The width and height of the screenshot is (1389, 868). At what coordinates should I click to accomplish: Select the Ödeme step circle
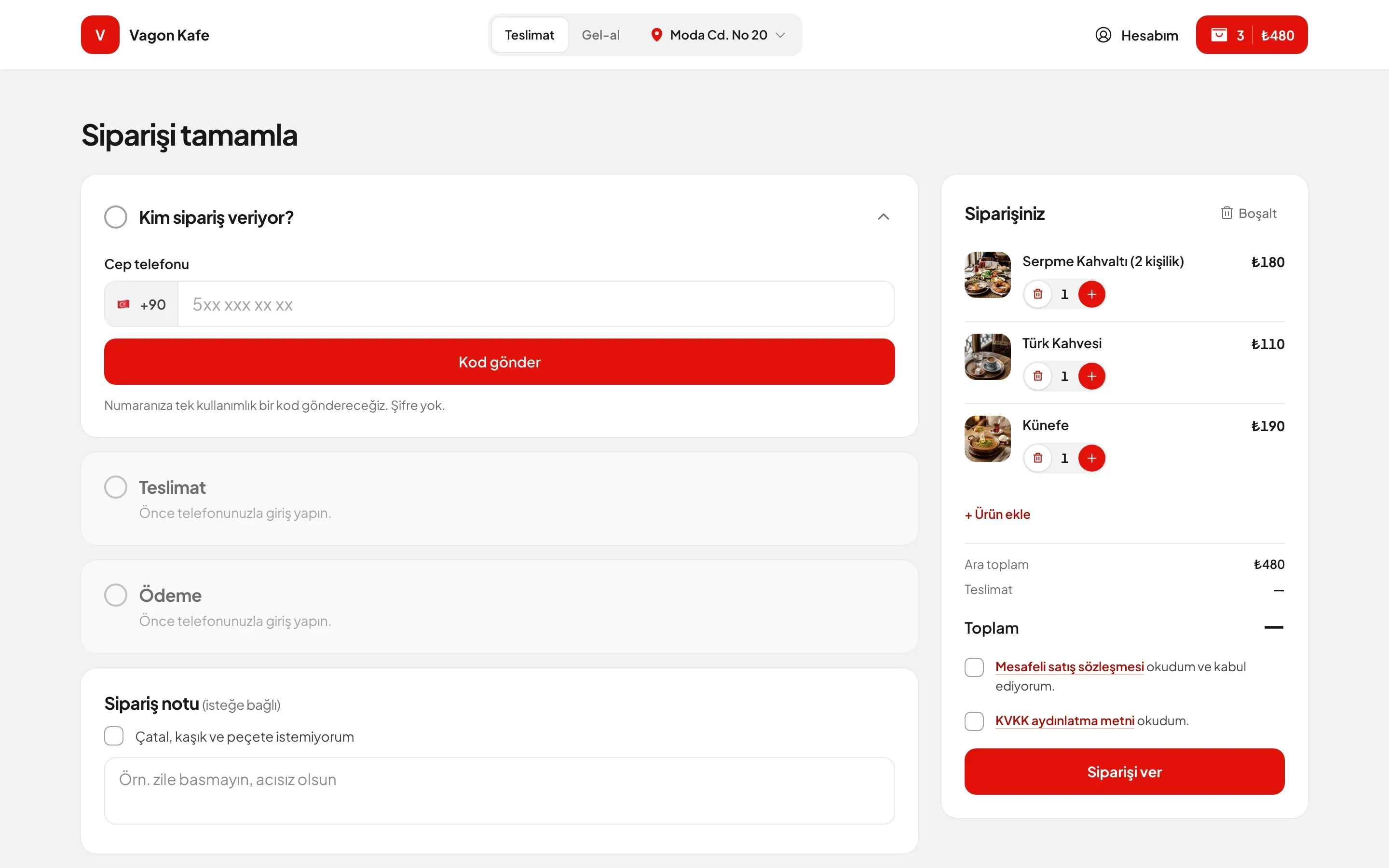(x=115, y=595)
